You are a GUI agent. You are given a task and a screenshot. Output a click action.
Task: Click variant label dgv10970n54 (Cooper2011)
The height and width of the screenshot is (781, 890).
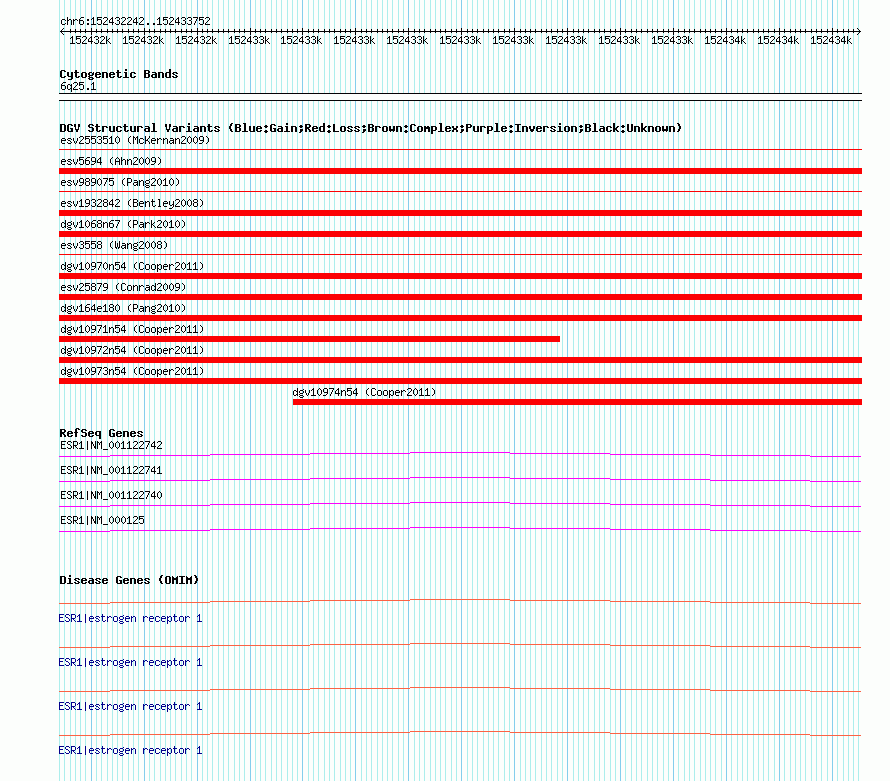coord(132,266)
